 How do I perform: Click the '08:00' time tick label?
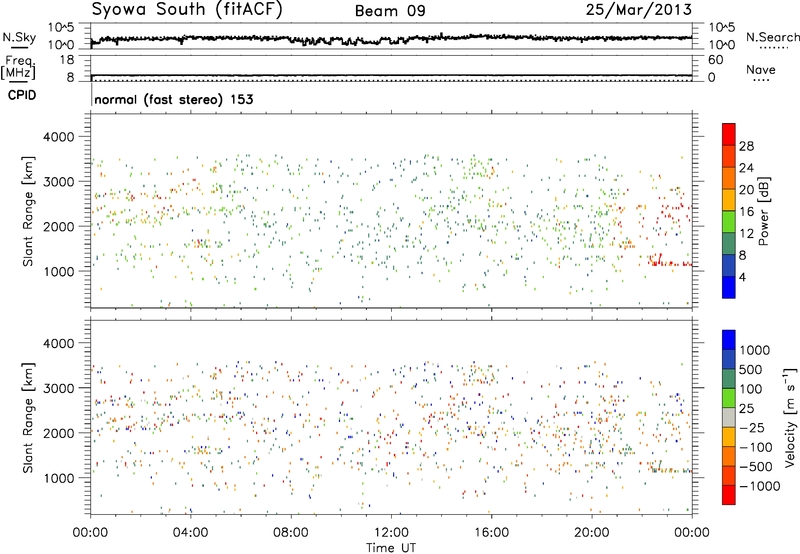point(291,533)
